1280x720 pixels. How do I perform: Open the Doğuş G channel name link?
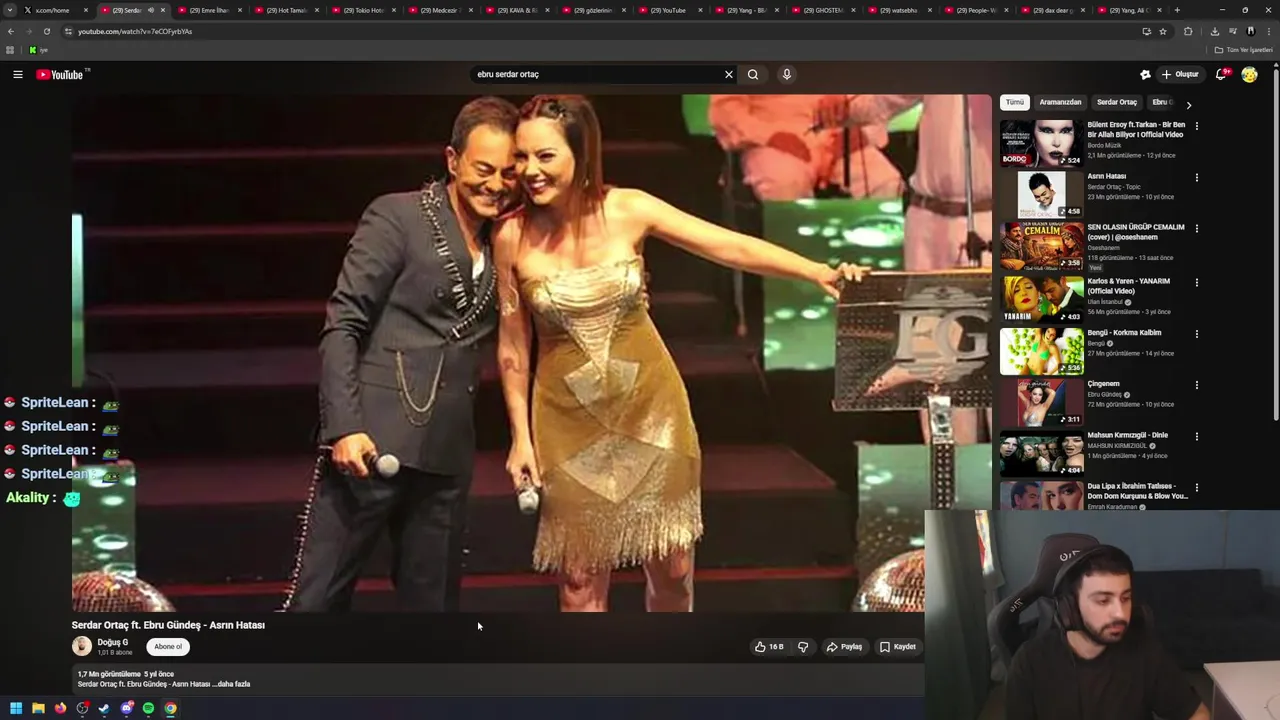pyautogui.click(x=112, y=642)
